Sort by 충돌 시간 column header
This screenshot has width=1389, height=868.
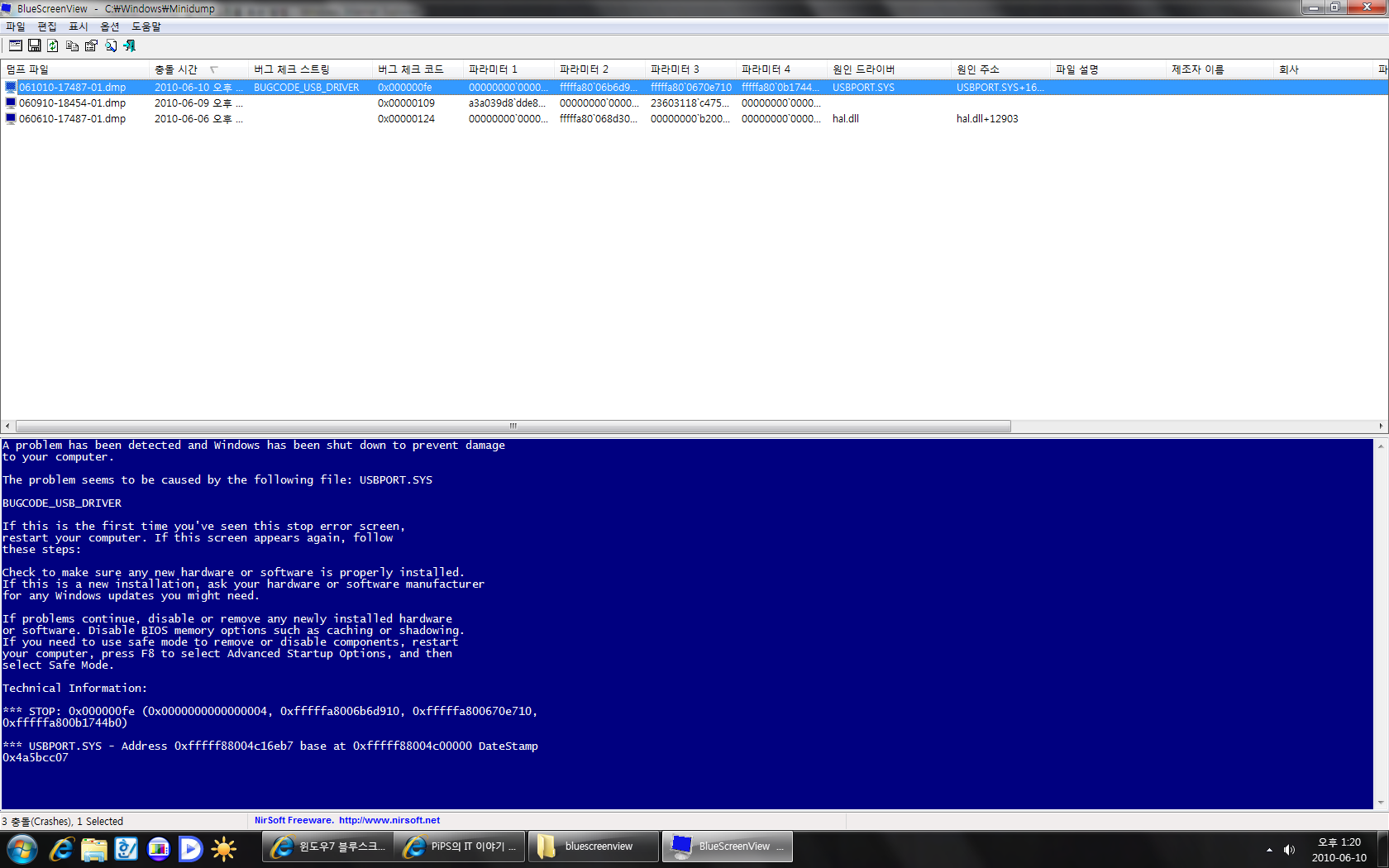[x=198, y=69]
